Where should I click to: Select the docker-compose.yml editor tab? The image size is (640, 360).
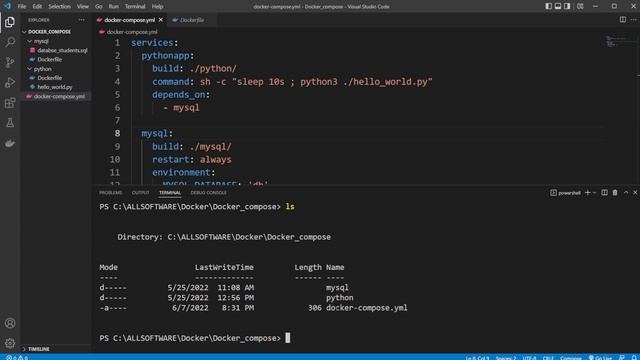[129, 20]
